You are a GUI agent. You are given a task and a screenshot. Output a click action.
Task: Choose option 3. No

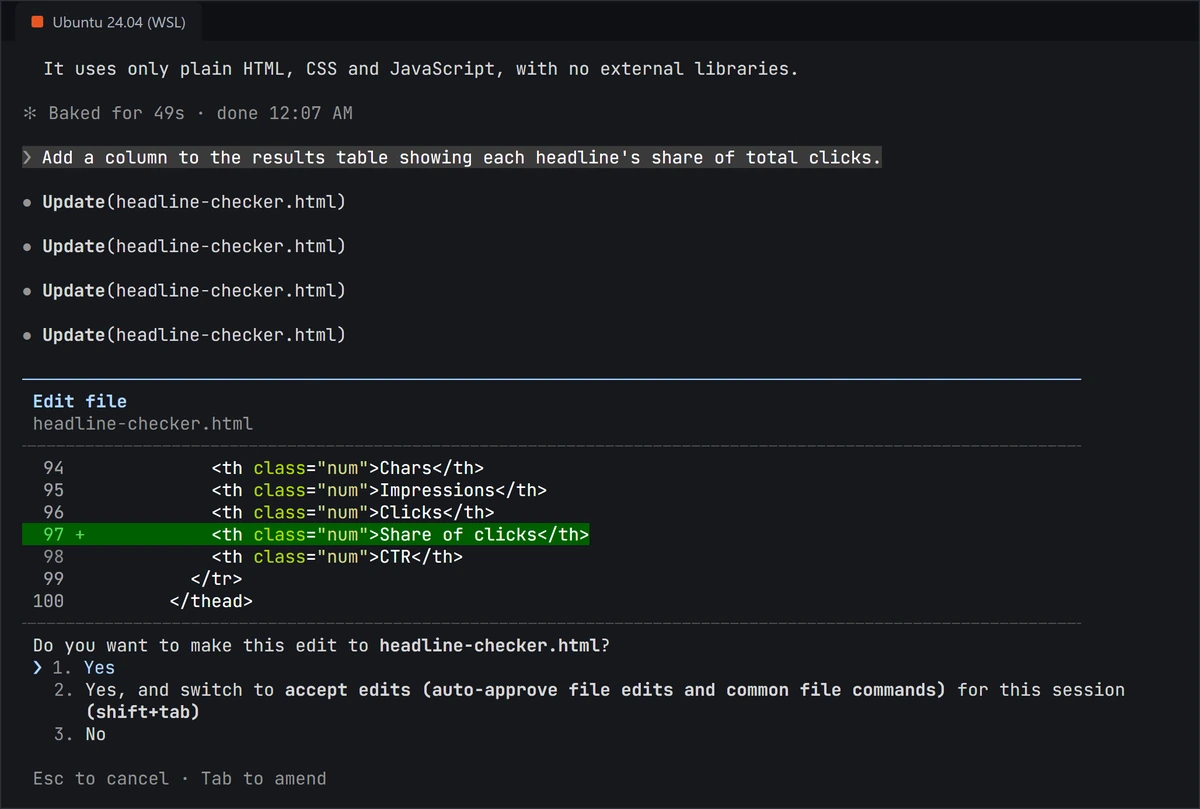pos(80,734)
